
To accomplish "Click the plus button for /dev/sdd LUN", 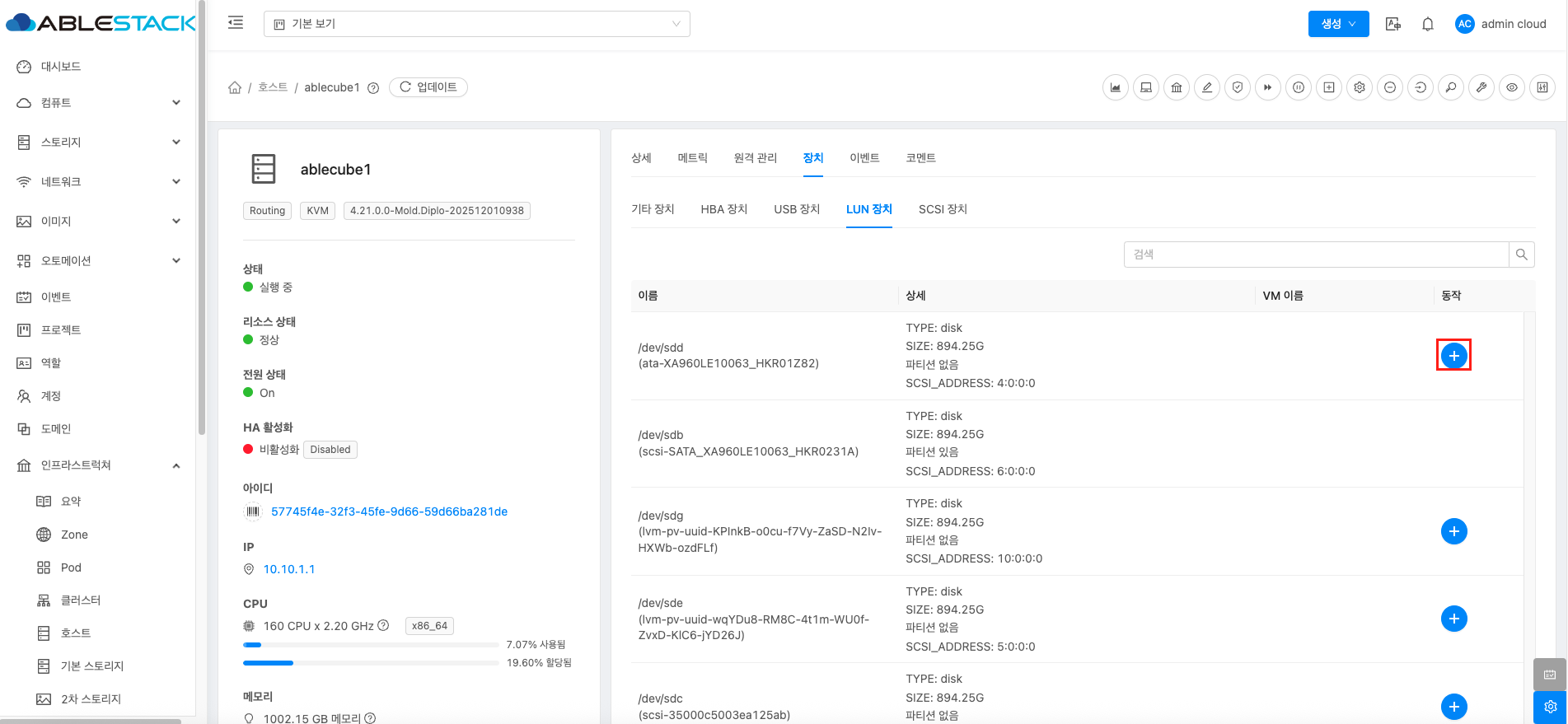I will [x=1453, y=356].
